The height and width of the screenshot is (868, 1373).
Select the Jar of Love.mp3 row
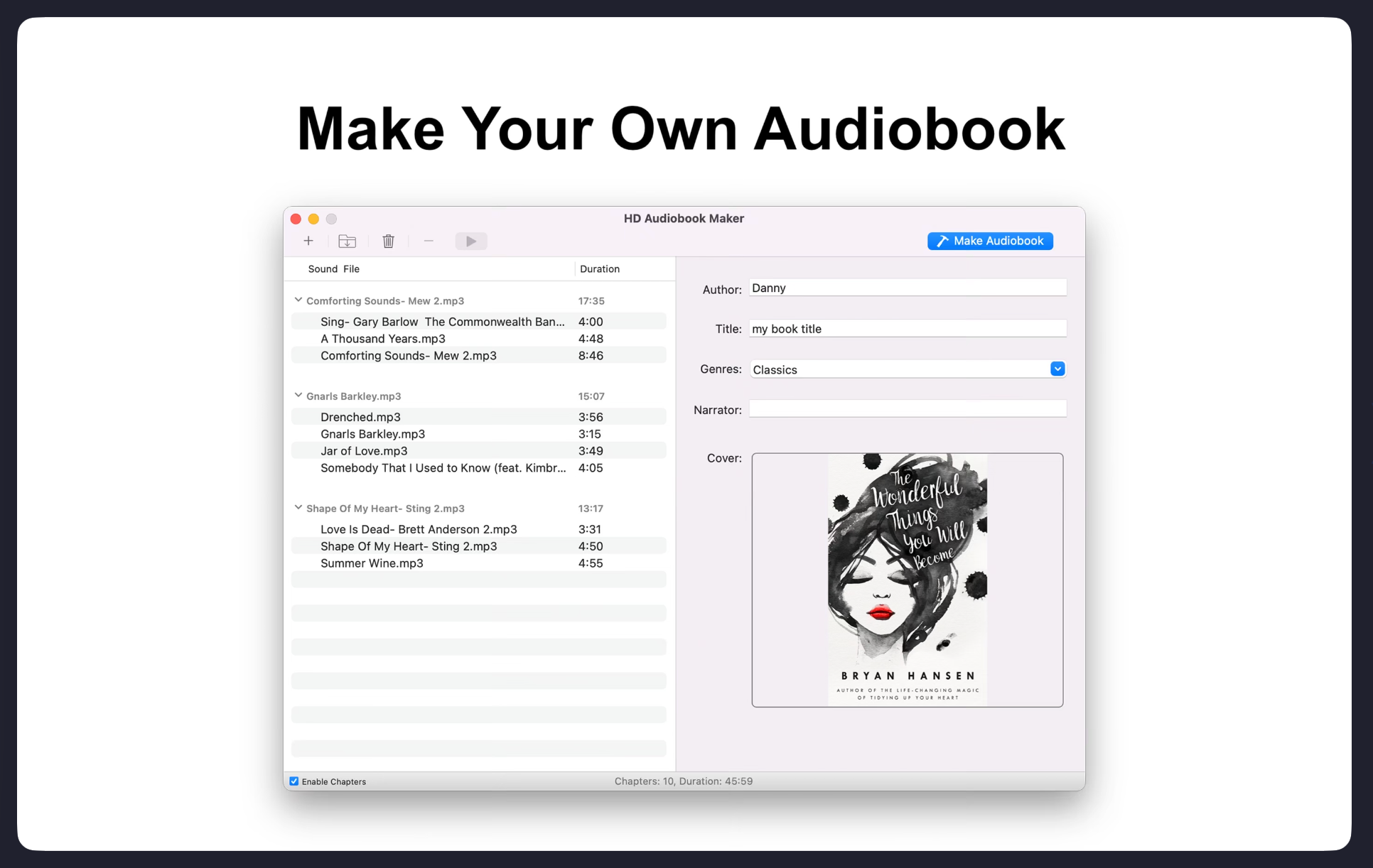[x=364, y=451]
